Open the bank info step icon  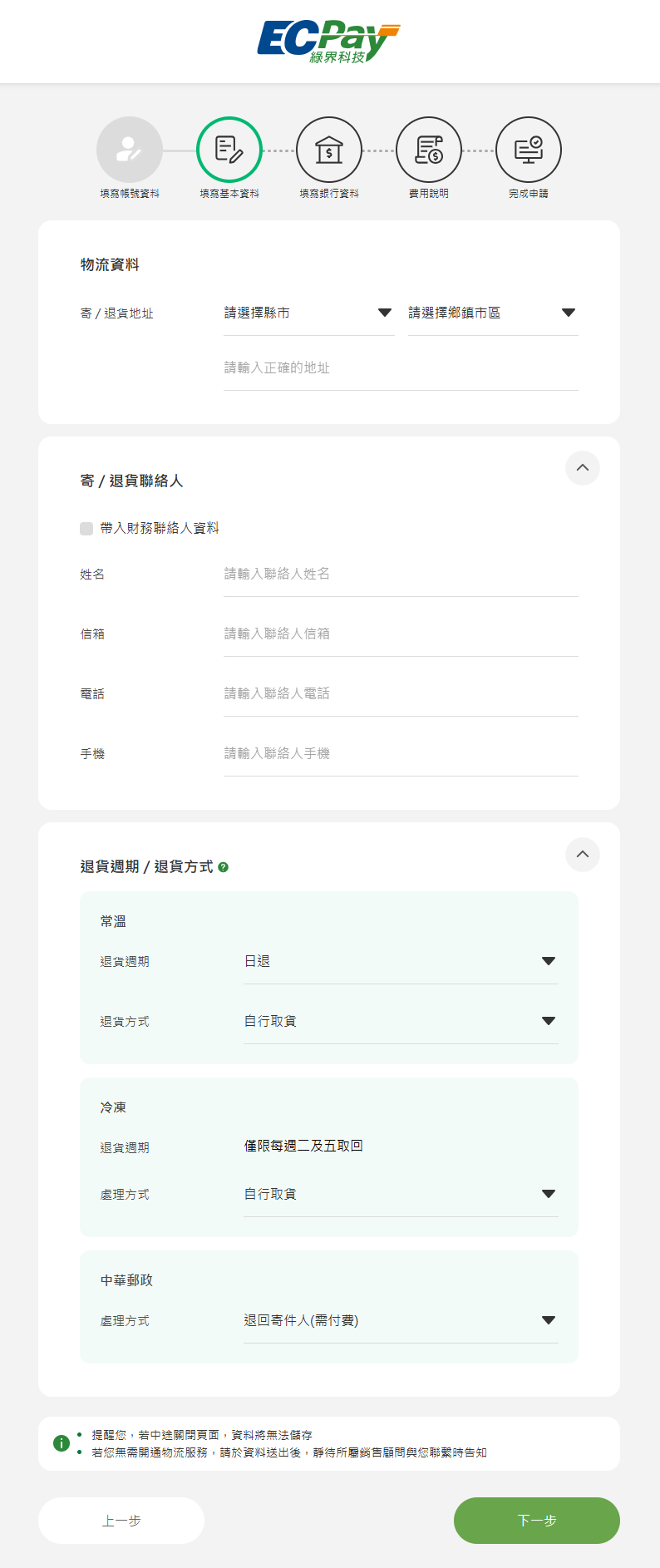point(329,150)
